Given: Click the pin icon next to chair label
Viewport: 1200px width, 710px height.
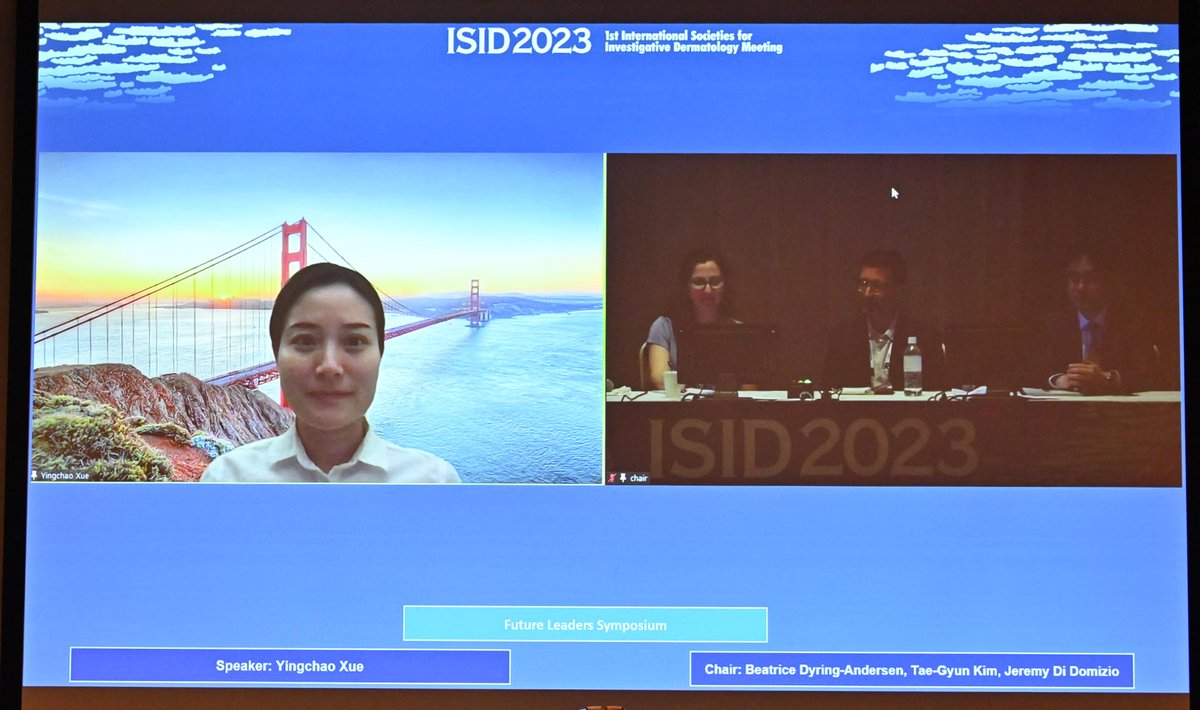Looking at the screenshot, I should (x=624, y=478).
